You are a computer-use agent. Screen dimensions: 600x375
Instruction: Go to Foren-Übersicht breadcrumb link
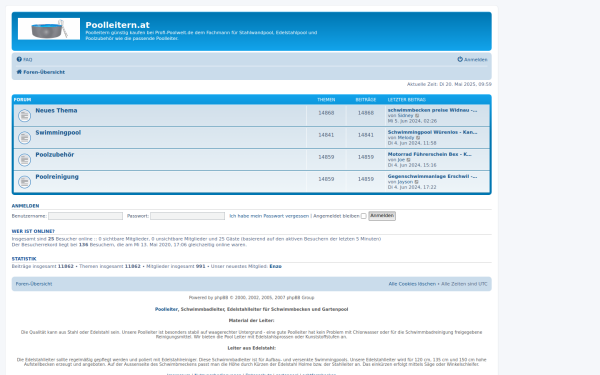pos(44,72)
